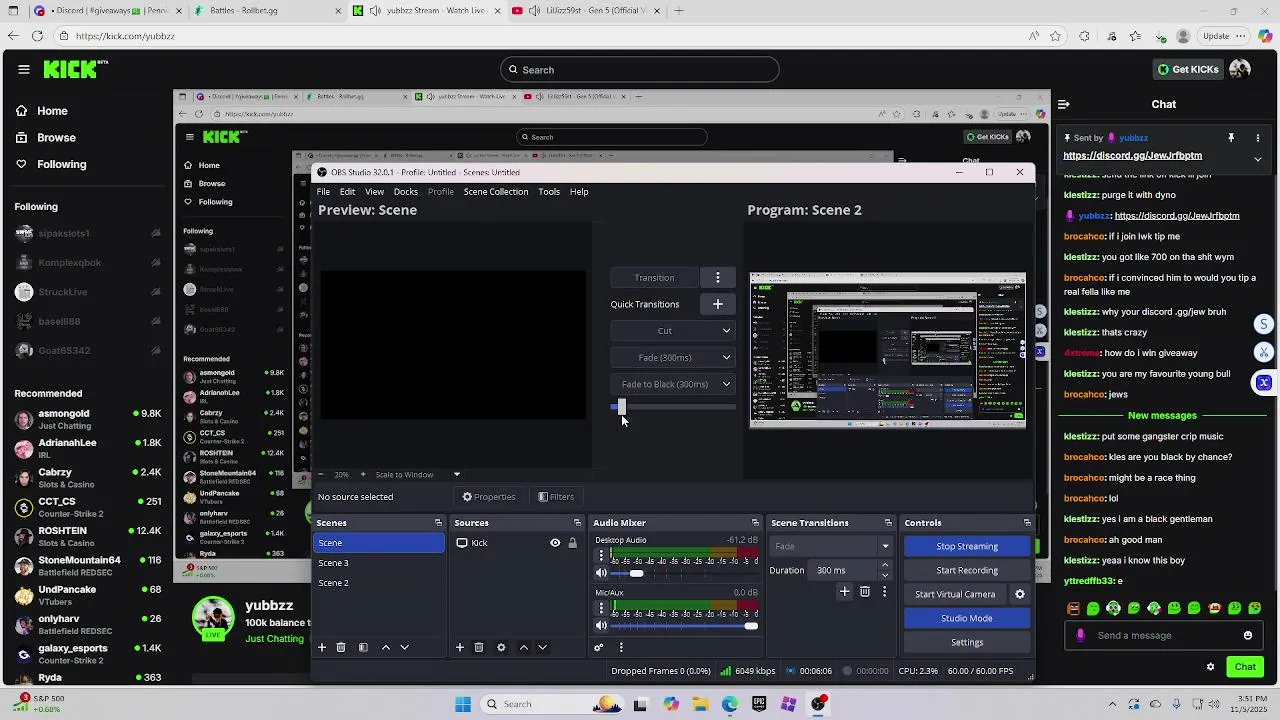Click Start Recording button
Image resolution: width=1280 pixels, height=720 pixels.
pyautogui.click(x=967, y=570)
